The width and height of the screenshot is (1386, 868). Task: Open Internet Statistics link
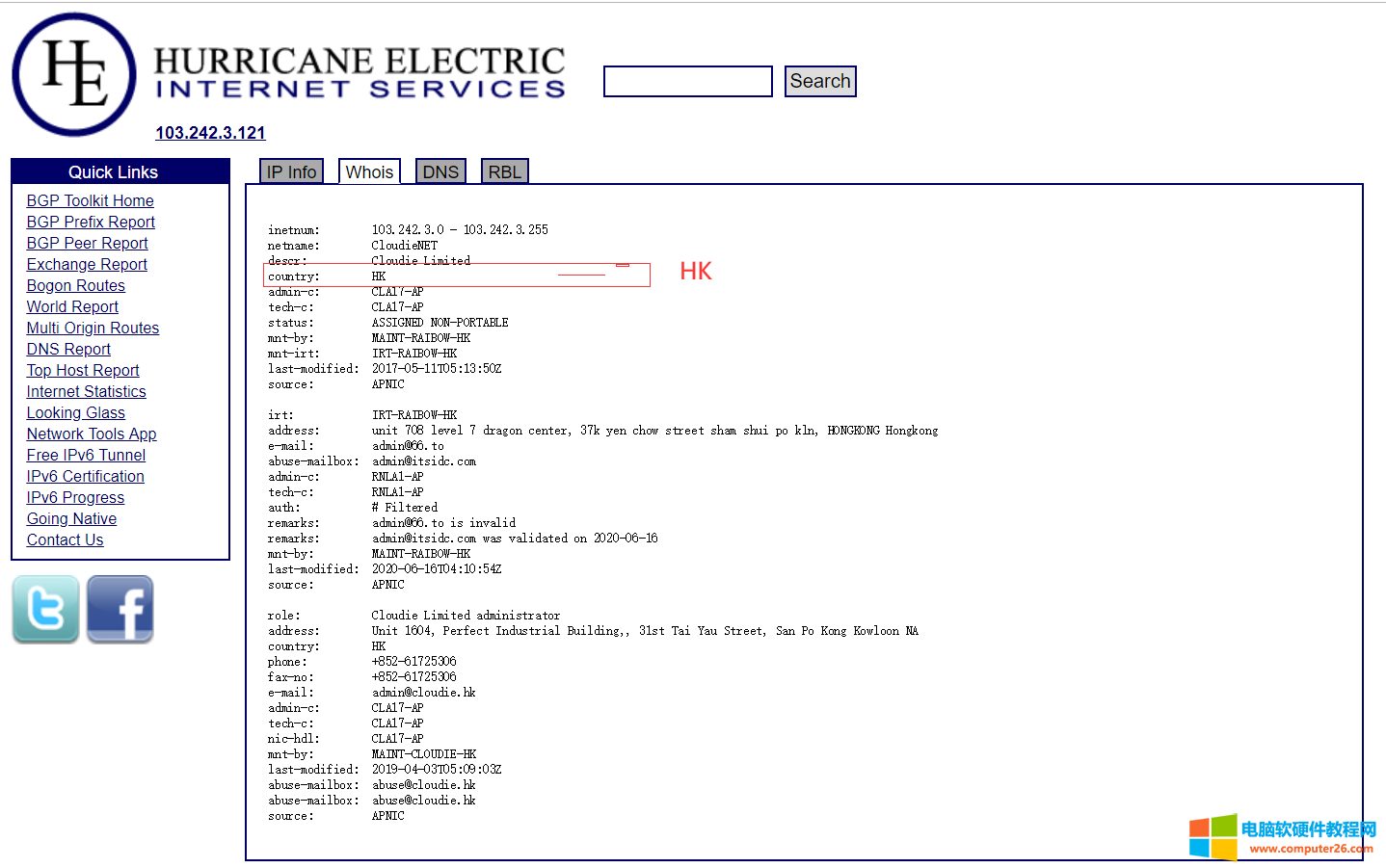coord(87,391)
